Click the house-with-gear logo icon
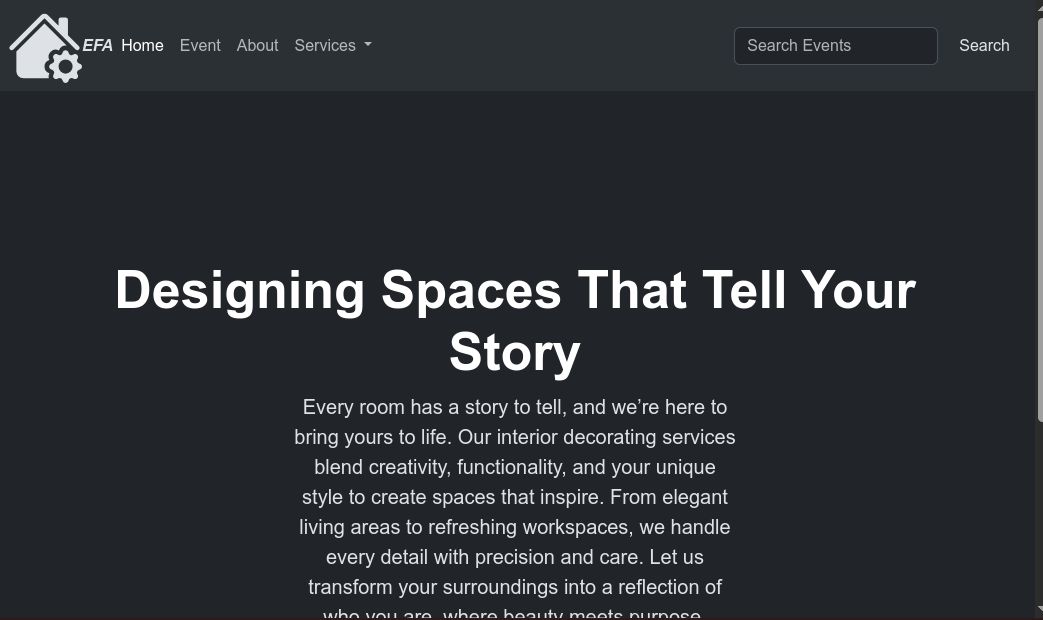Image resolution: width=1043 pixels, height=620 pixels. 40,45
